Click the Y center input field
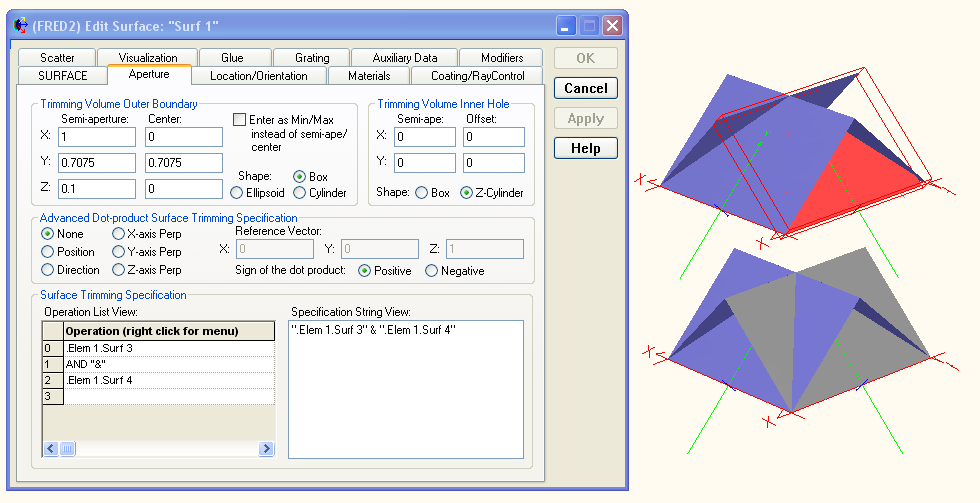The height and width of the screenshot is (503, 980). coord(183,163)
